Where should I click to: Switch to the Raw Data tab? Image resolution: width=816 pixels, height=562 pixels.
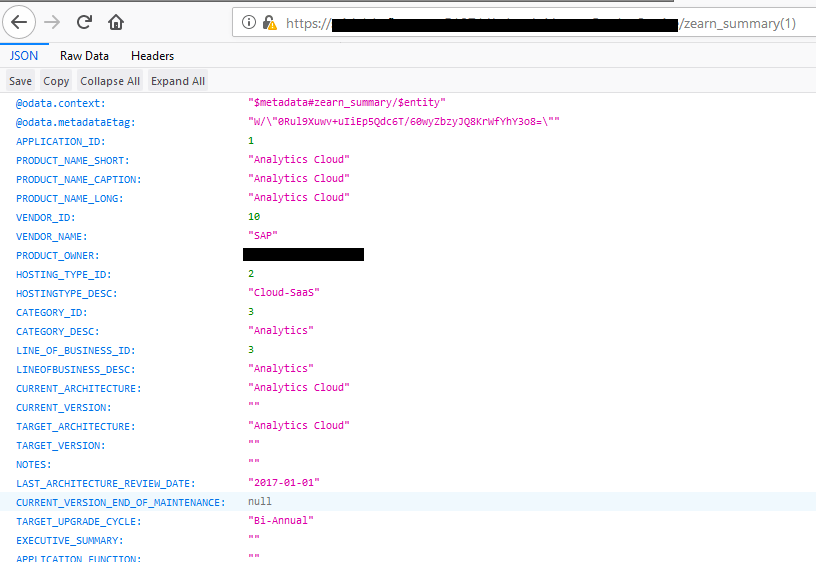[84, 56]
